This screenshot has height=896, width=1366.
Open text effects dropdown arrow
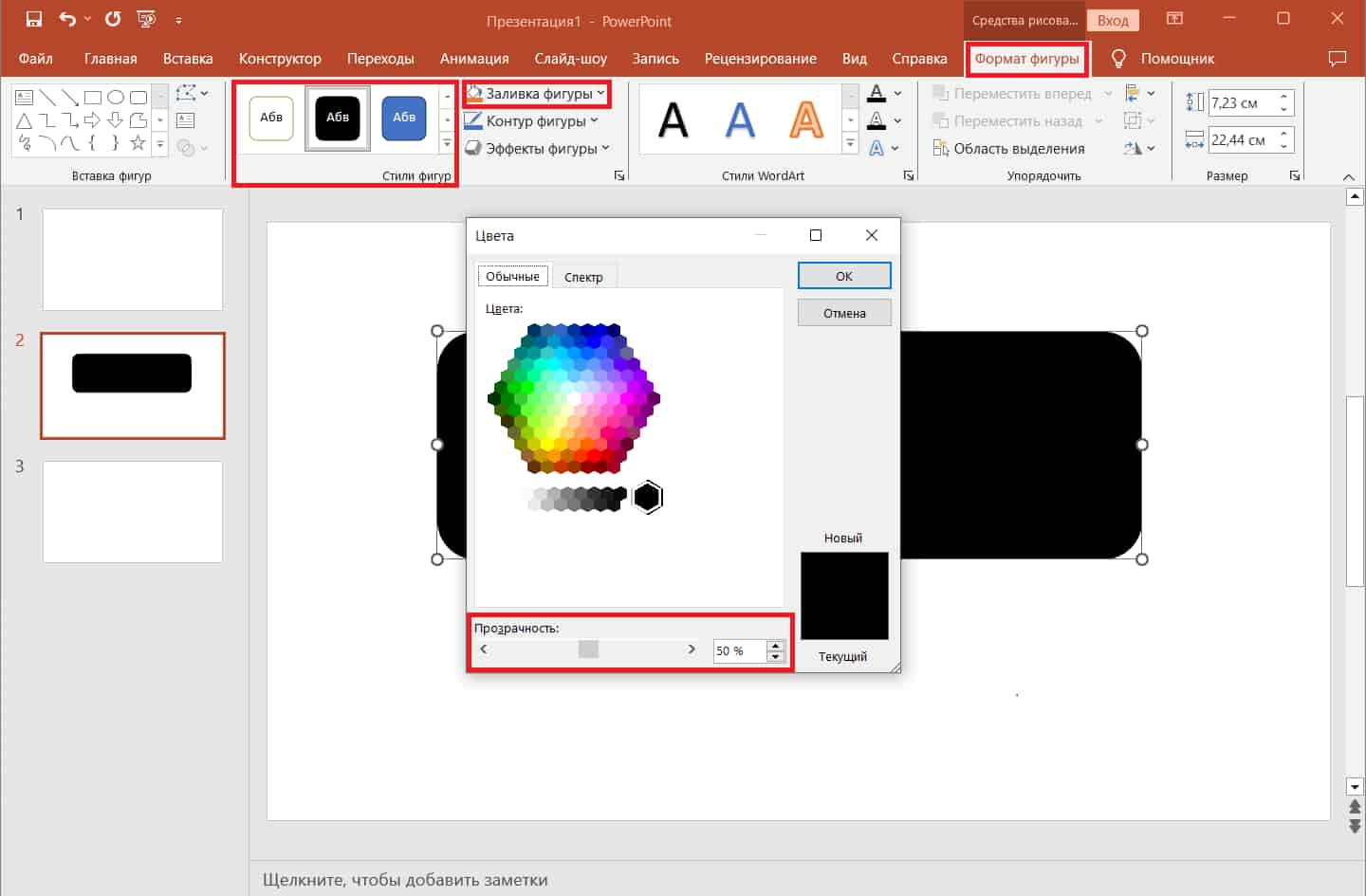click(x=895, y=148)
